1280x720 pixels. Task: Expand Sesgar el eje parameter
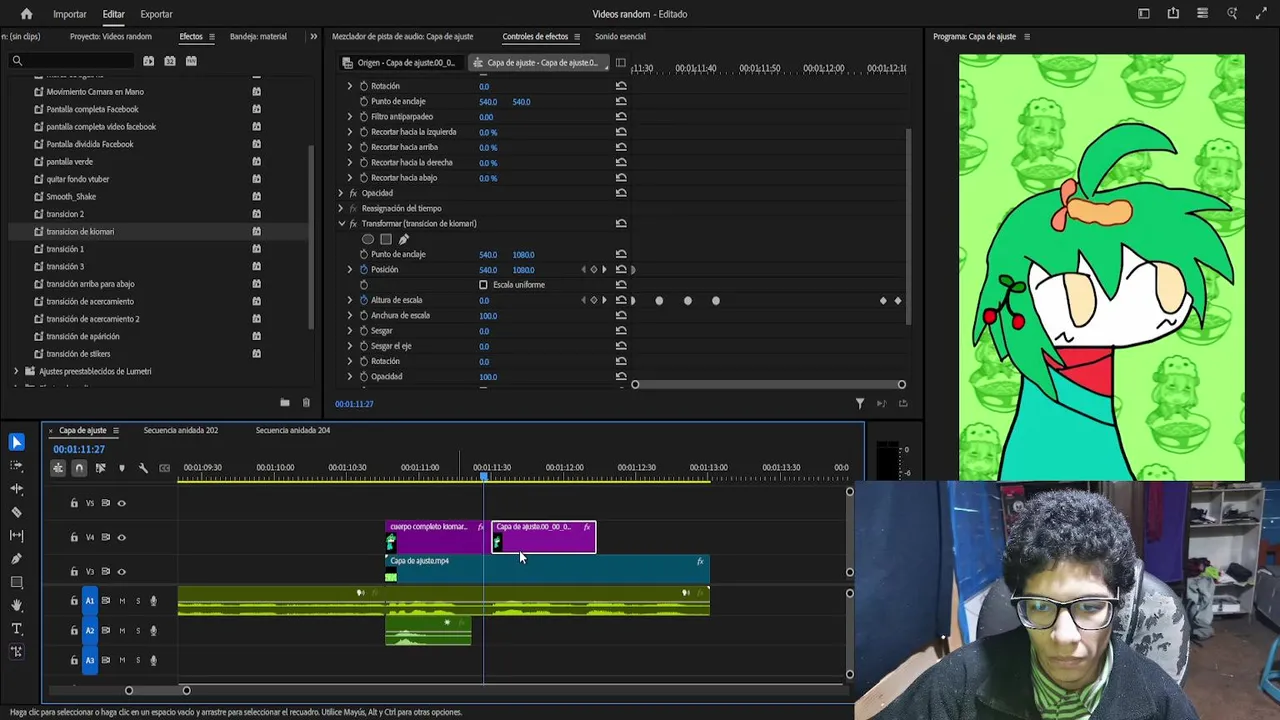[350, 346]
